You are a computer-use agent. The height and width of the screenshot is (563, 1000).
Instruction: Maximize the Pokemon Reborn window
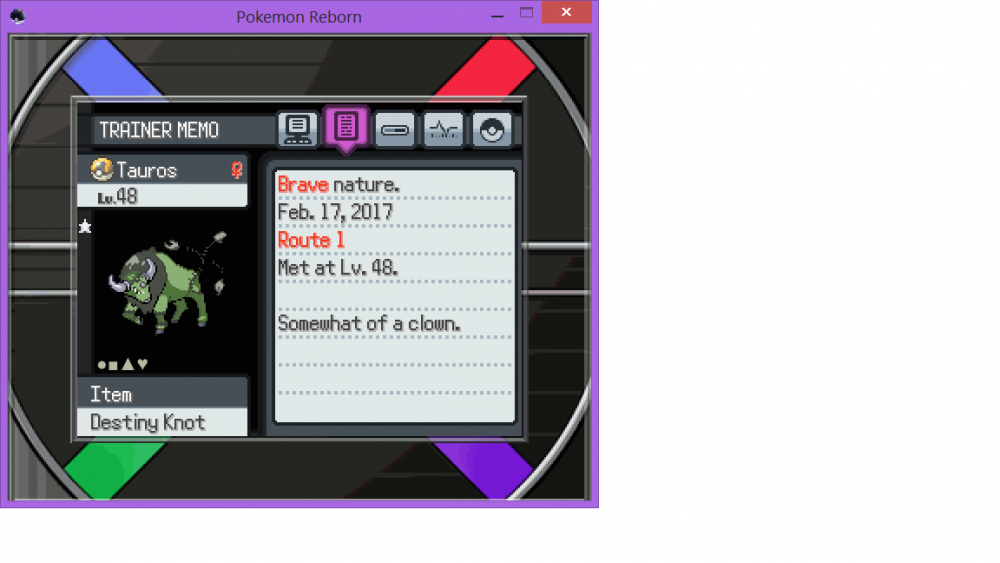click(526, 13)
